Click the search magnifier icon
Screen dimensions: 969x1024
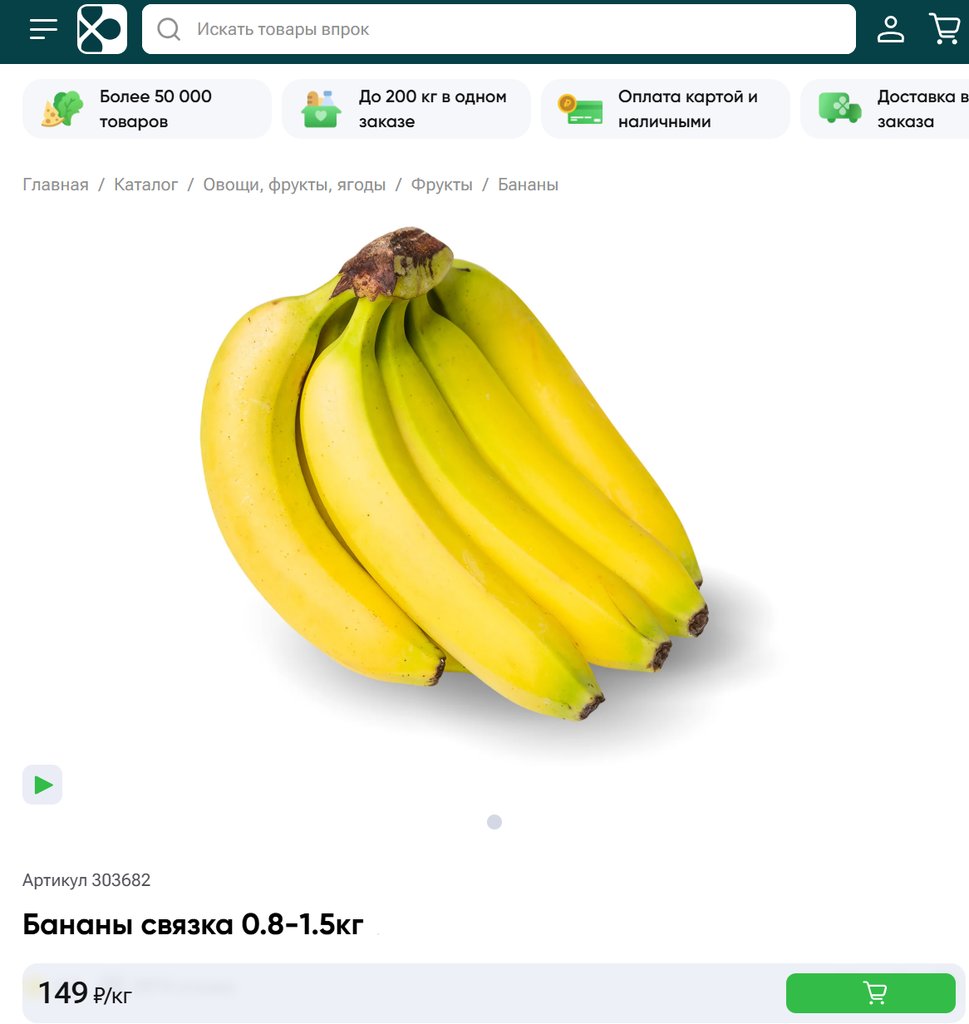pos(168,29)
